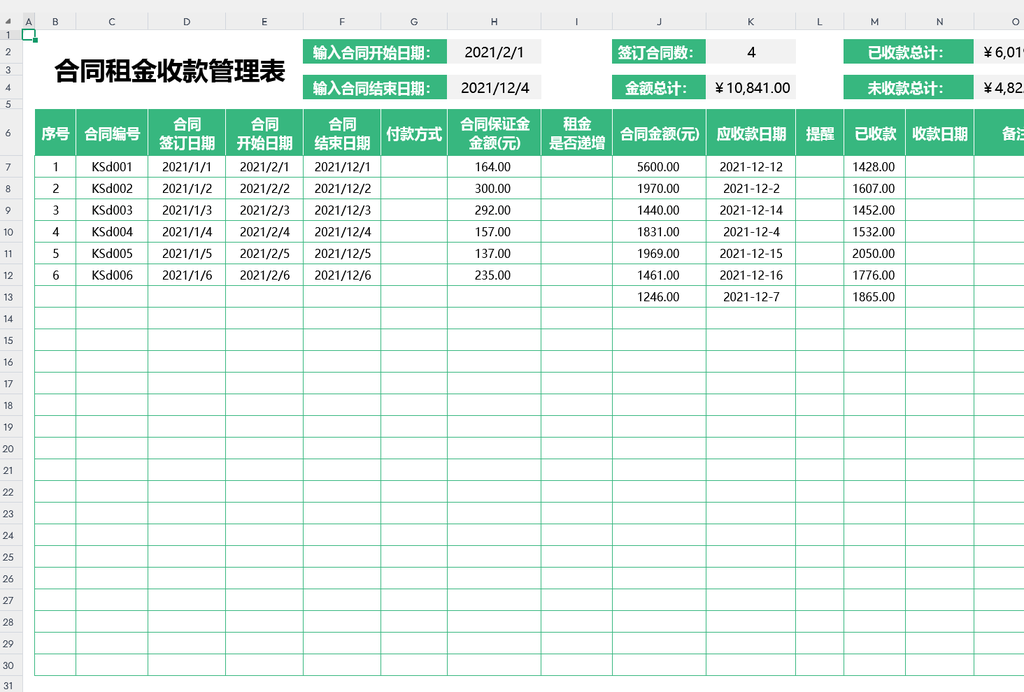
Task: Select the 已收款总计 green label
Action: pos(905,52)
